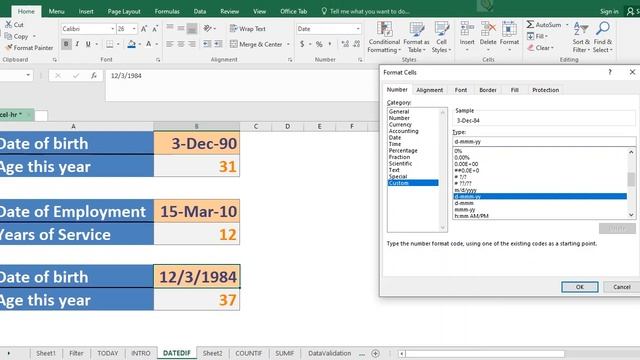Screen dimensions: 640x360
Task: Open Conditional Formatting menu
Action: pos(384,38)
